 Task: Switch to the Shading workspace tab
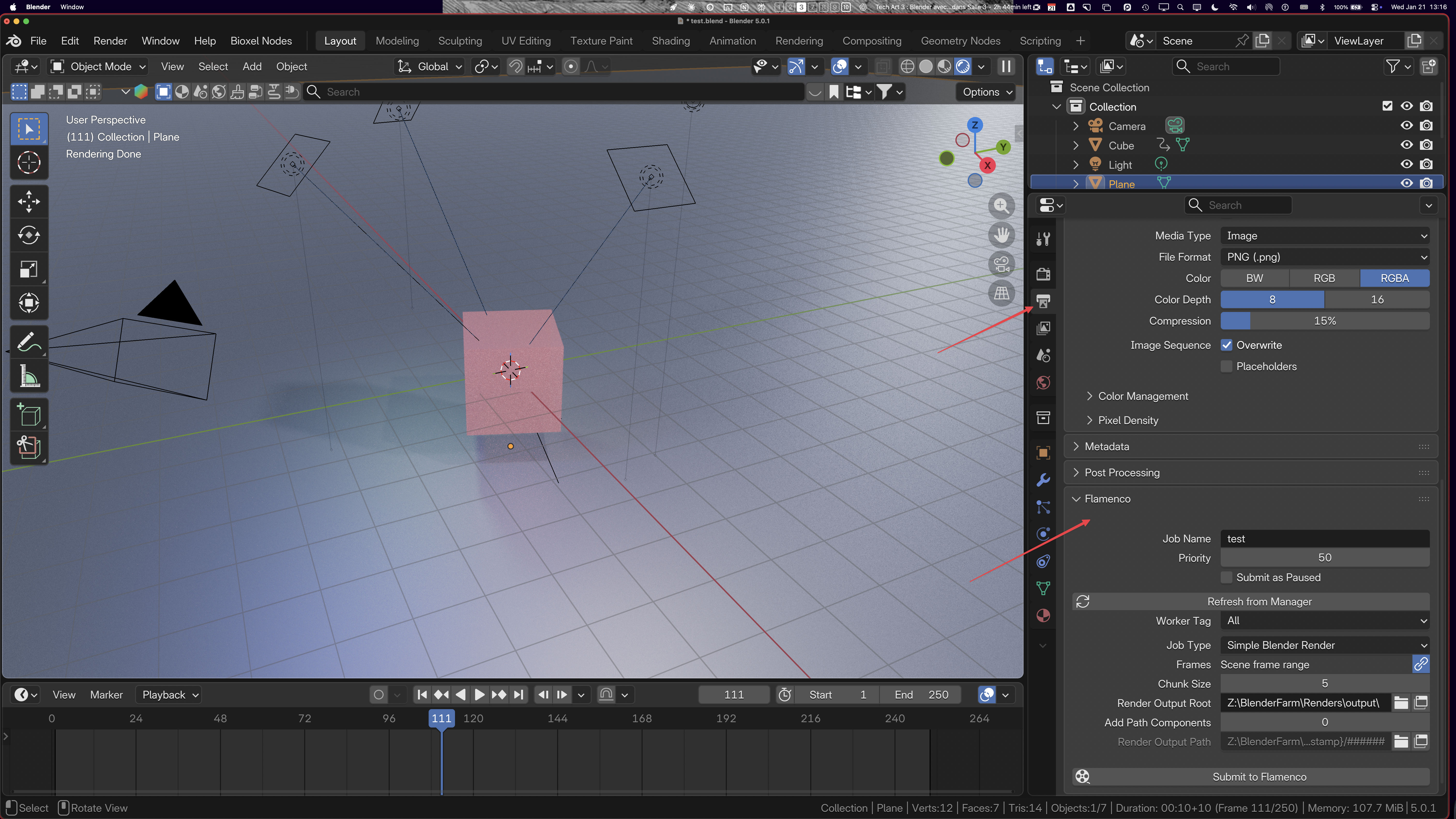[670, 41]
